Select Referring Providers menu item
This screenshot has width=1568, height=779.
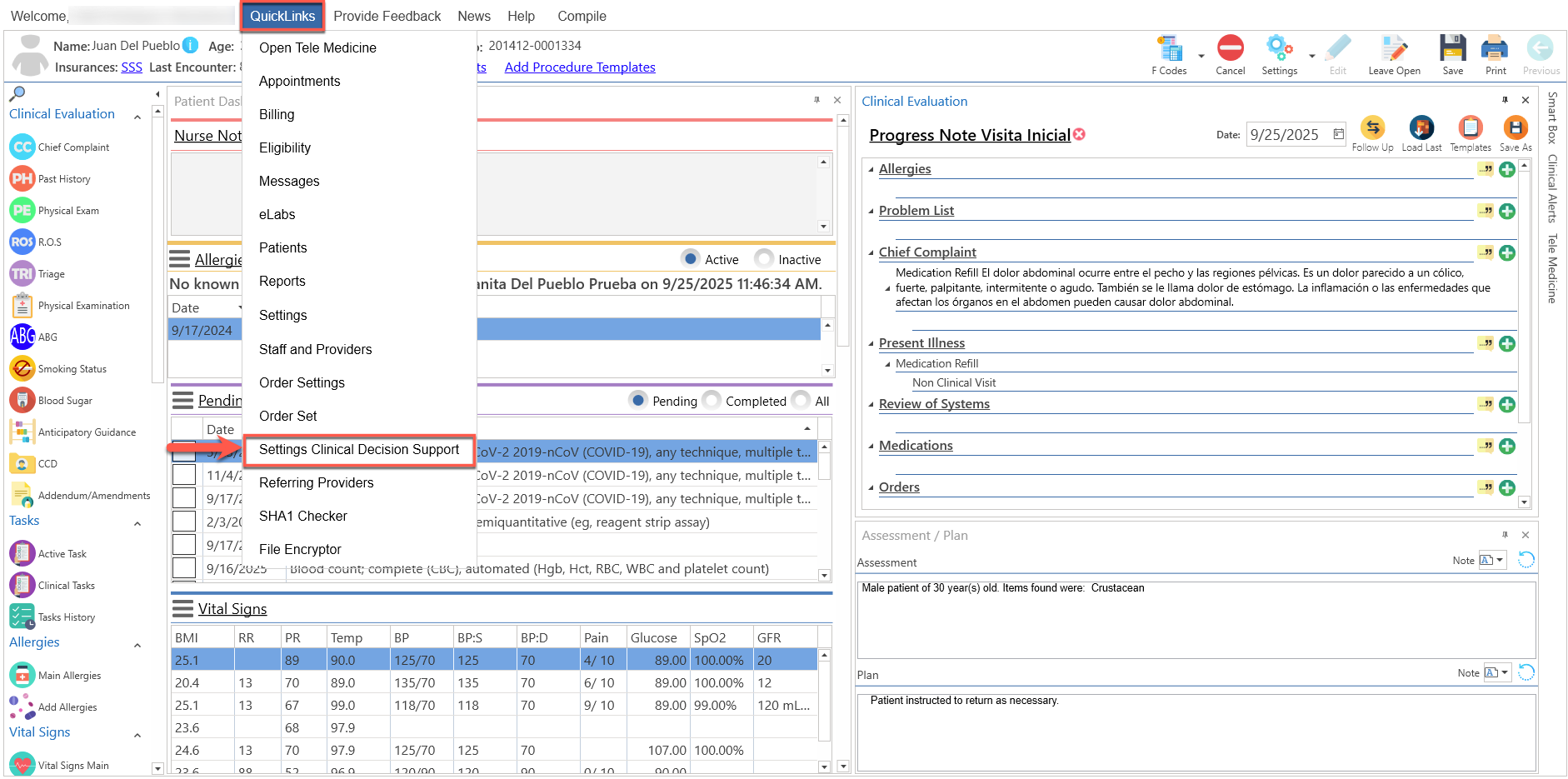(x=317, y=483)
